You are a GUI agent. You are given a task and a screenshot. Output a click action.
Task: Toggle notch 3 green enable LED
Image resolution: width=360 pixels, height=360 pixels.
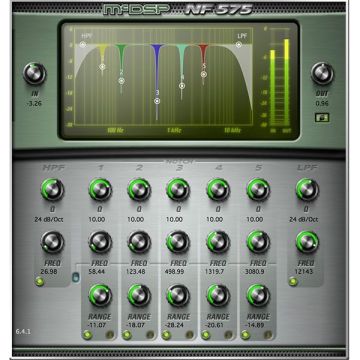pos(166,335)
